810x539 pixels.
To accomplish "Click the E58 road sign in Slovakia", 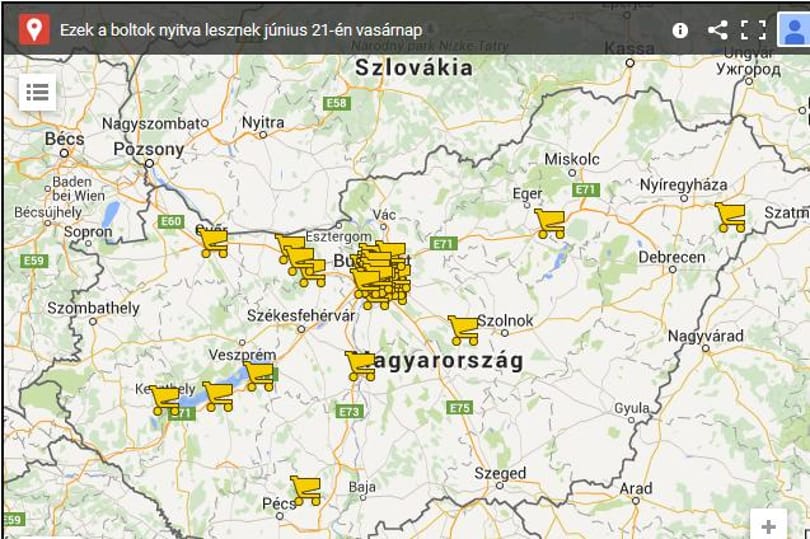I will (x=337, y=103).
